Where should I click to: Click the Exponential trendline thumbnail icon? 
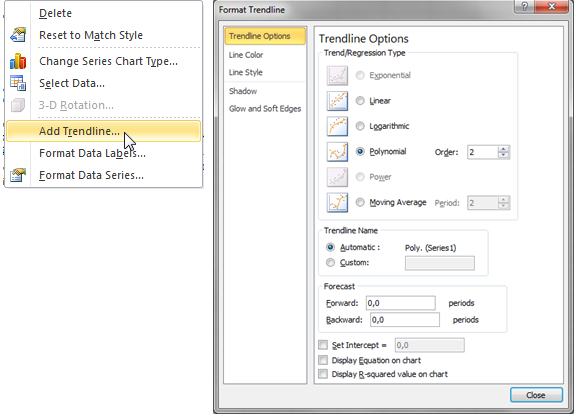337,75
